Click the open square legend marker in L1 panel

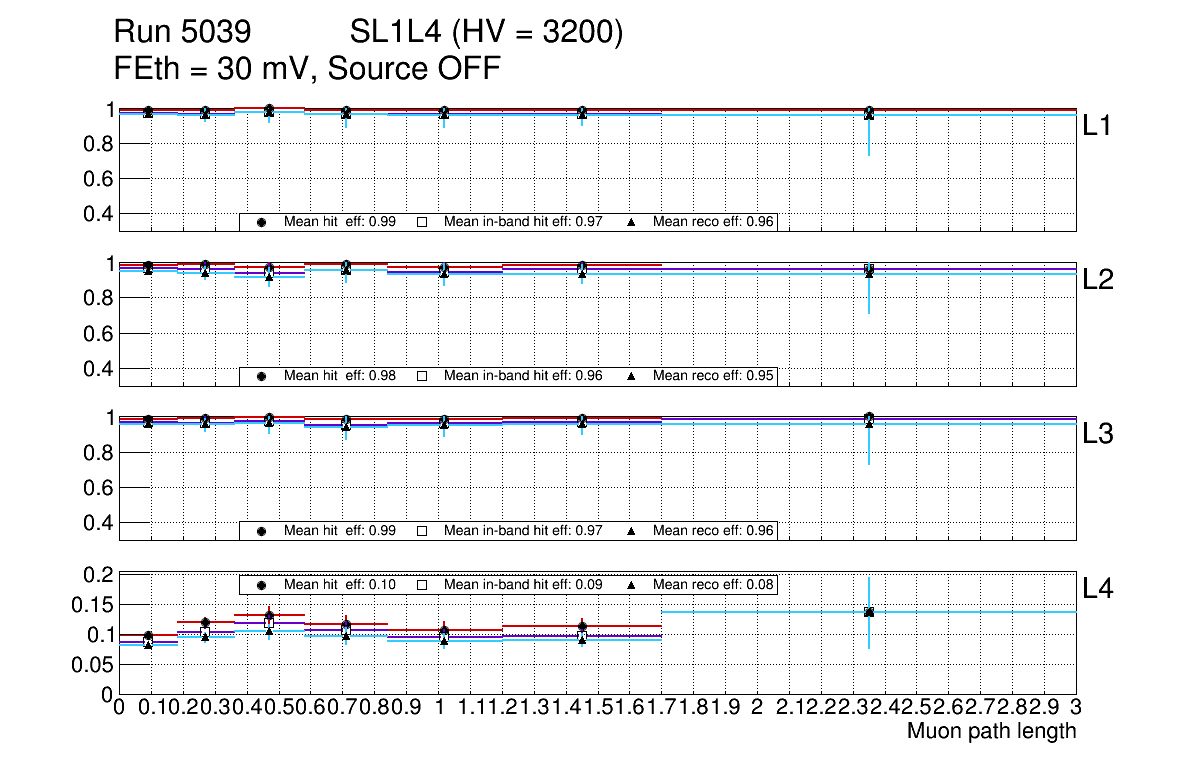(x=422, y=222)
